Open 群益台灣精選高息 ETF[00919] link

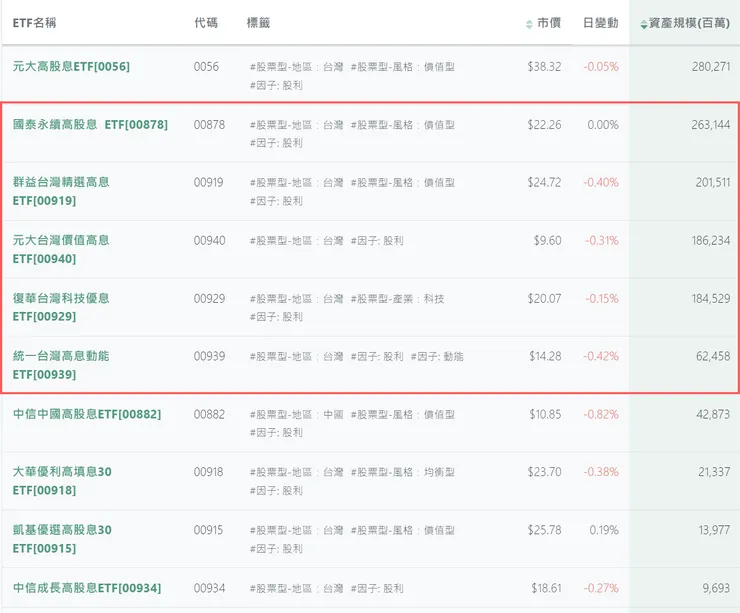tap(61, 192)
